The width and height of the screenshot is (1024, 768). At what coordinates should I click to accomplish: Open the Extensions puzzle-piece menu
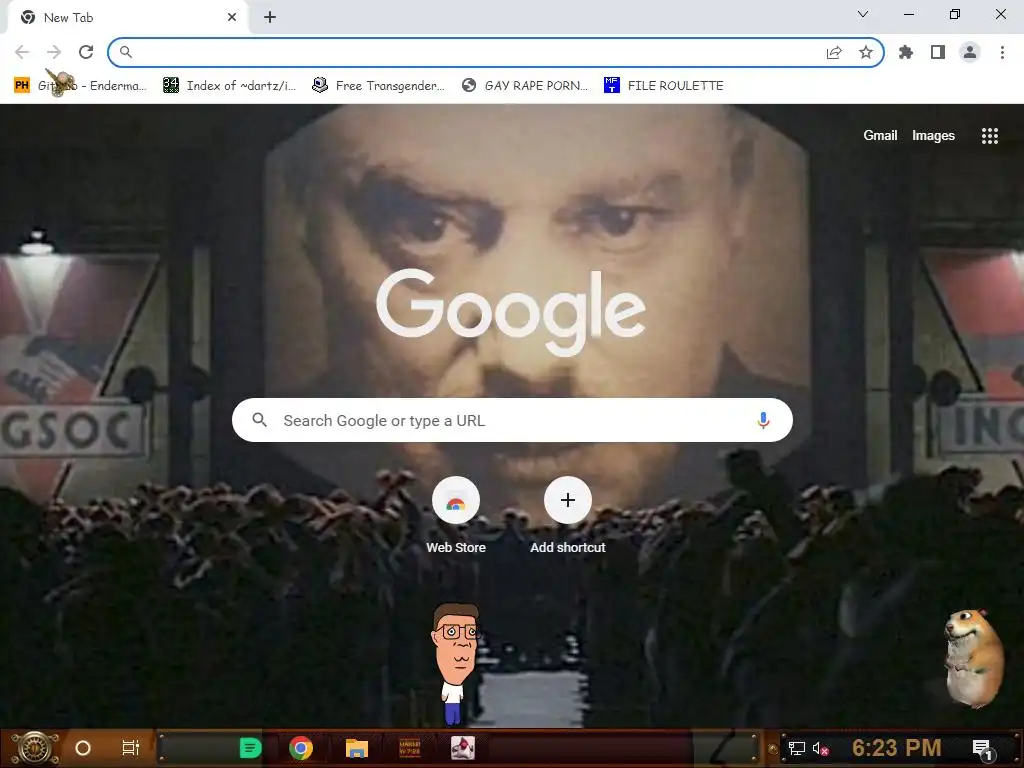pyautogui.click(x=906, y=52)
